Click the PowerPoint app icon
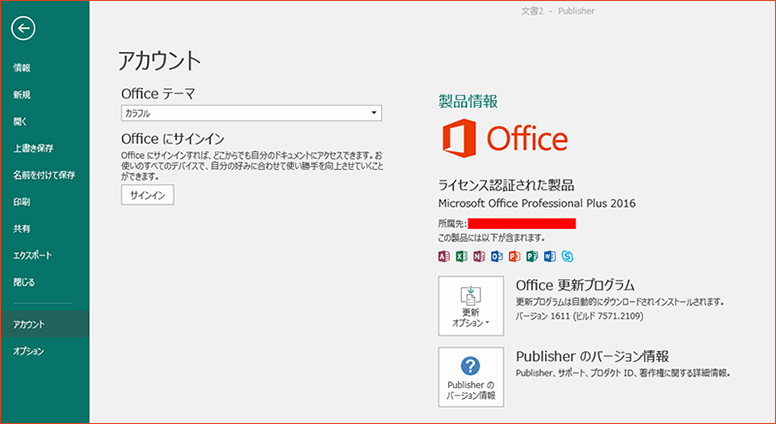776x424 pixels. pyautogui.click(x=515, y=256)
